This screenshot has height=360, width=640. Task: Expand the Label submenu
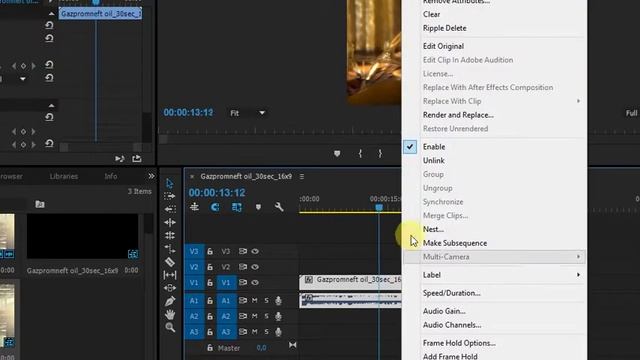coord(495,275)
